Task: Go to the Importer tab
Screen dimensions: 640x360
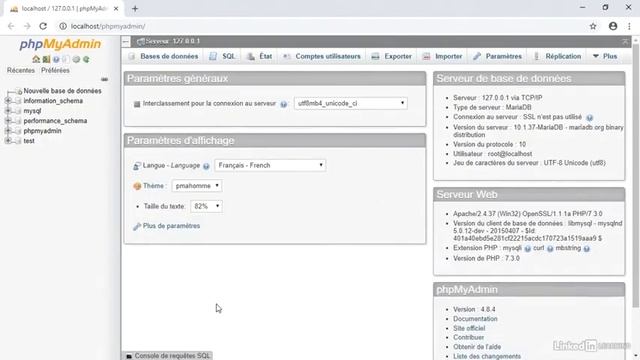Action: [442, 56]
